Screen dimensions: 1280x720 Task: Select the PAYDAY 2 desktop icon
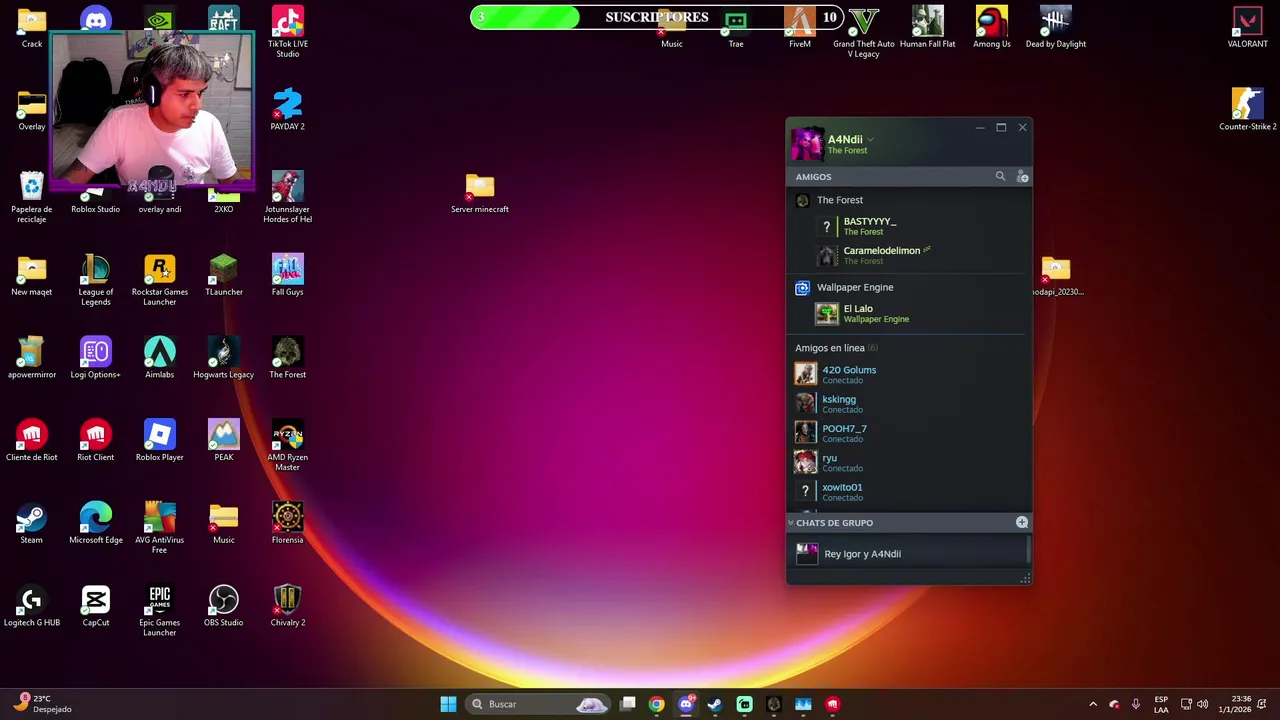coord(287,109)
